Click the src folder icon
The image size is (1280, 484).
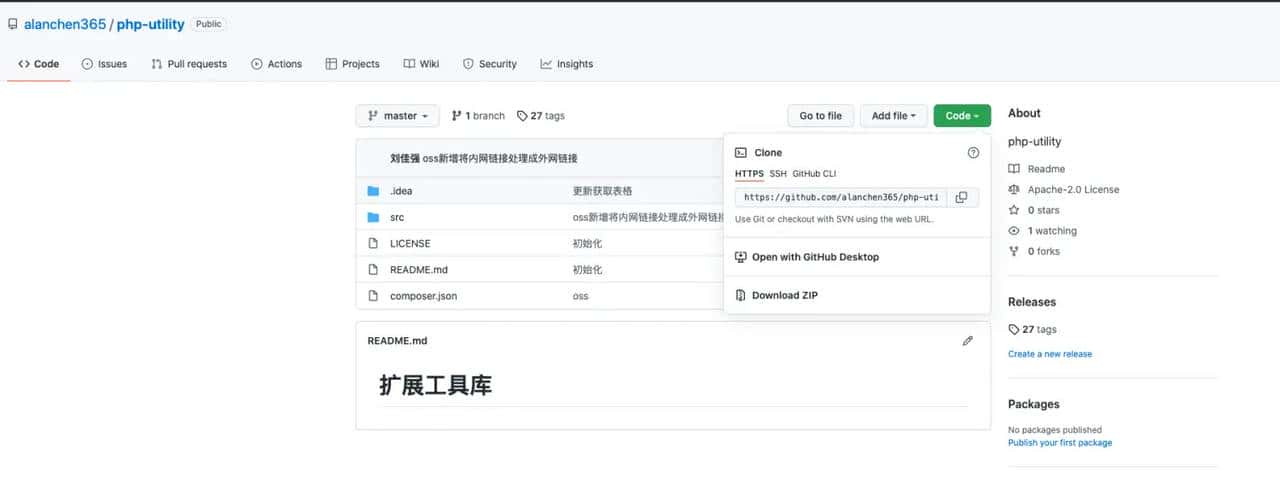[x=373, y=217]
